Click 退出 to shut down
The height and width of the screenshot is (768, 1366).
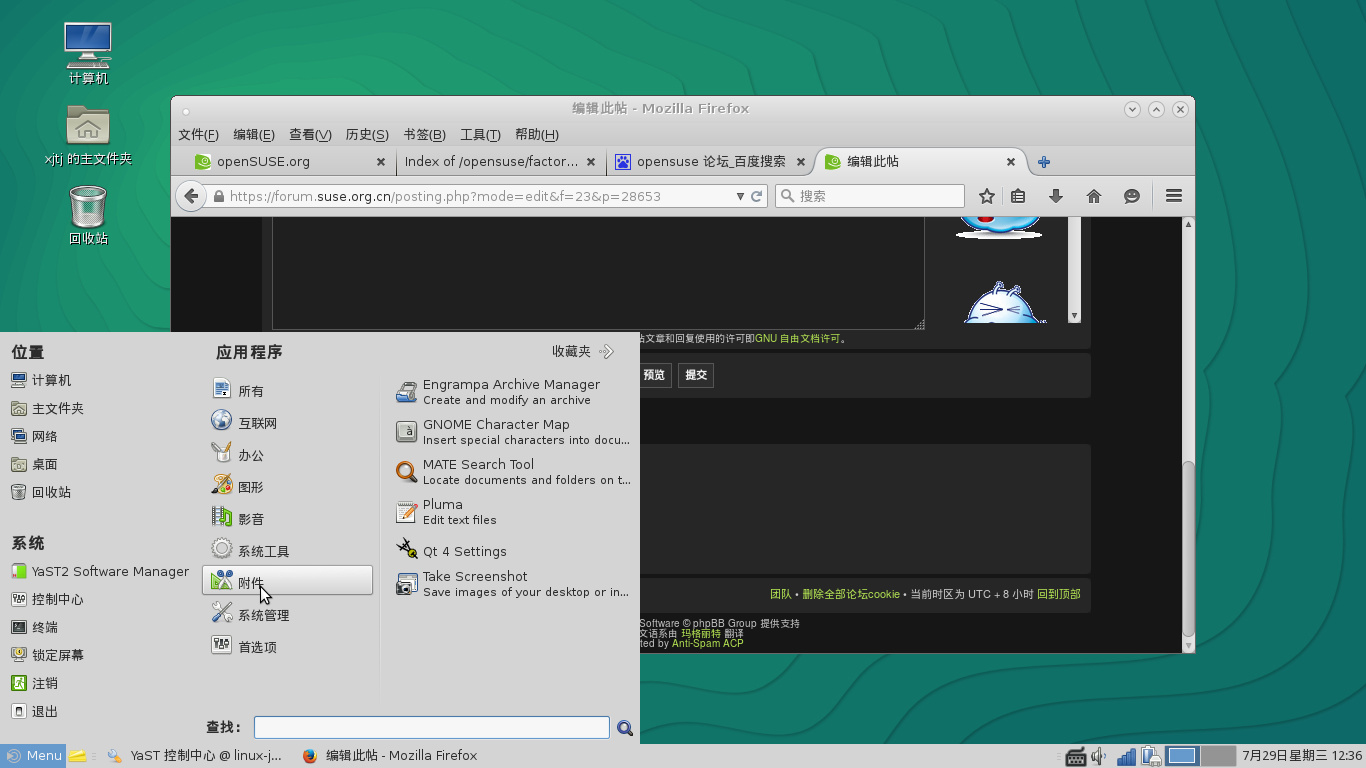point(34,711)
